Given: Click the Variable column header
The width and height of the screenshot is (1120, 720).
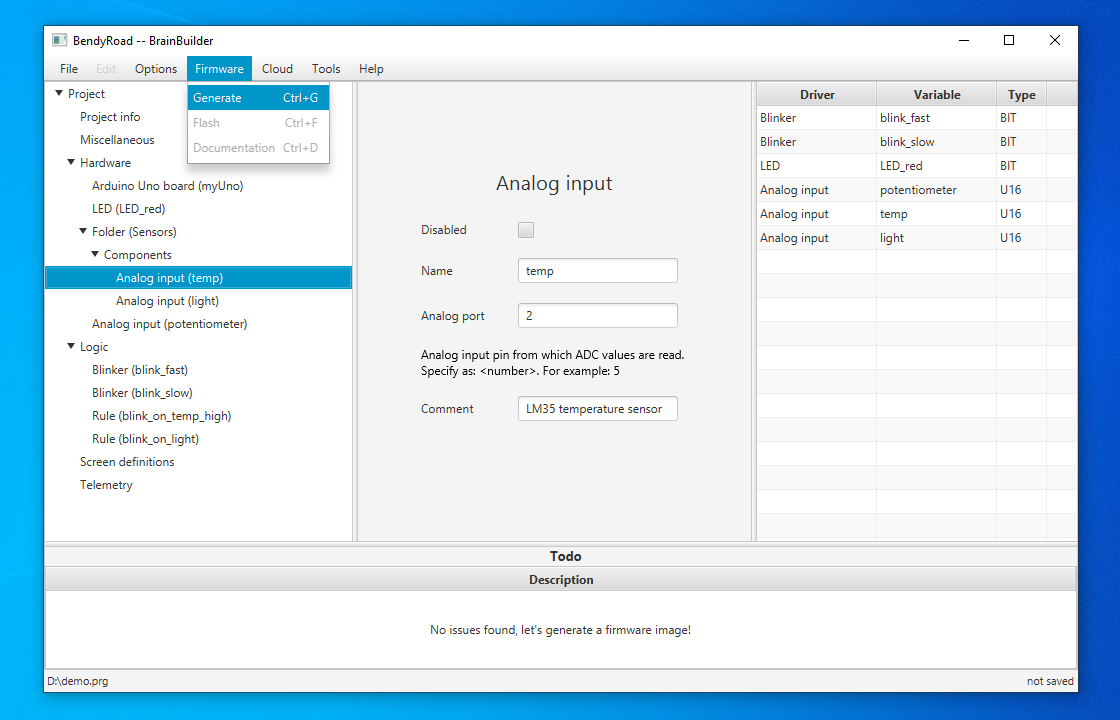Looking at the screenshot, I should 936,94.
